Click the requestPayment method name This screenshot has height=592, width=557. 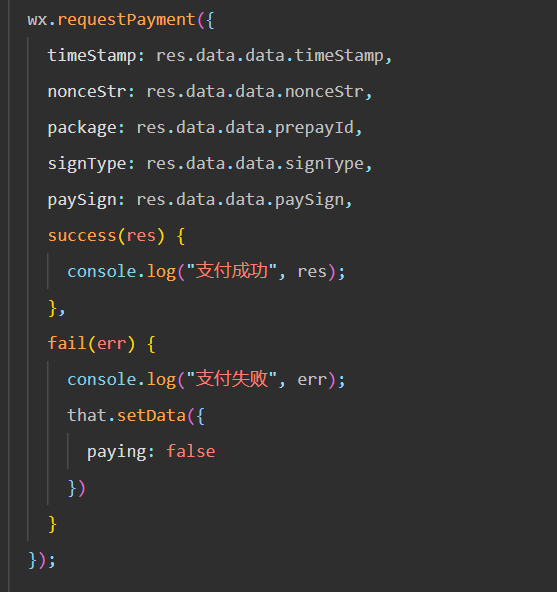(126, 20)
